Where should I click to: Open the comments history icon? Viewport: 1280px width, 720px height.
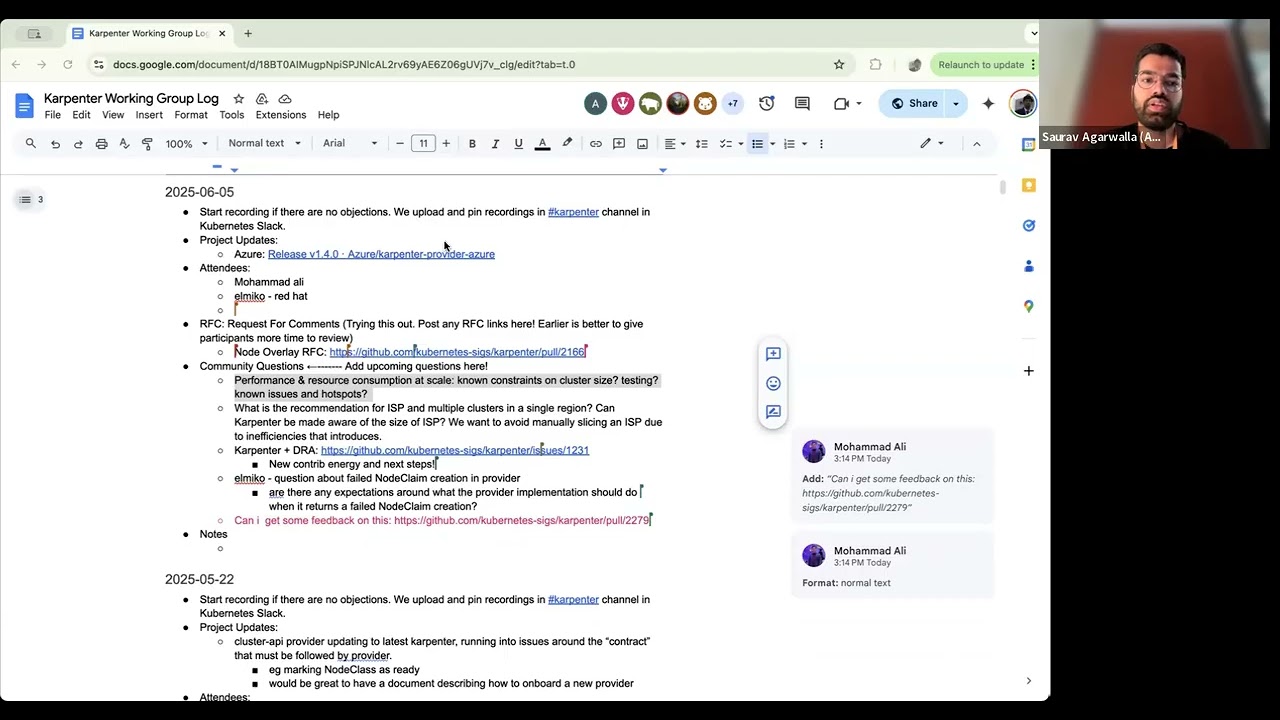coord(802,103)
